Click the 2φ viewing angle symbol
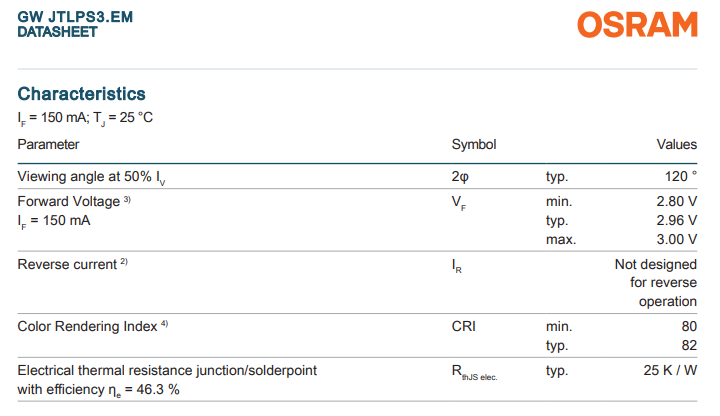The height and width of the screenshot is (416, 720). 460,177
